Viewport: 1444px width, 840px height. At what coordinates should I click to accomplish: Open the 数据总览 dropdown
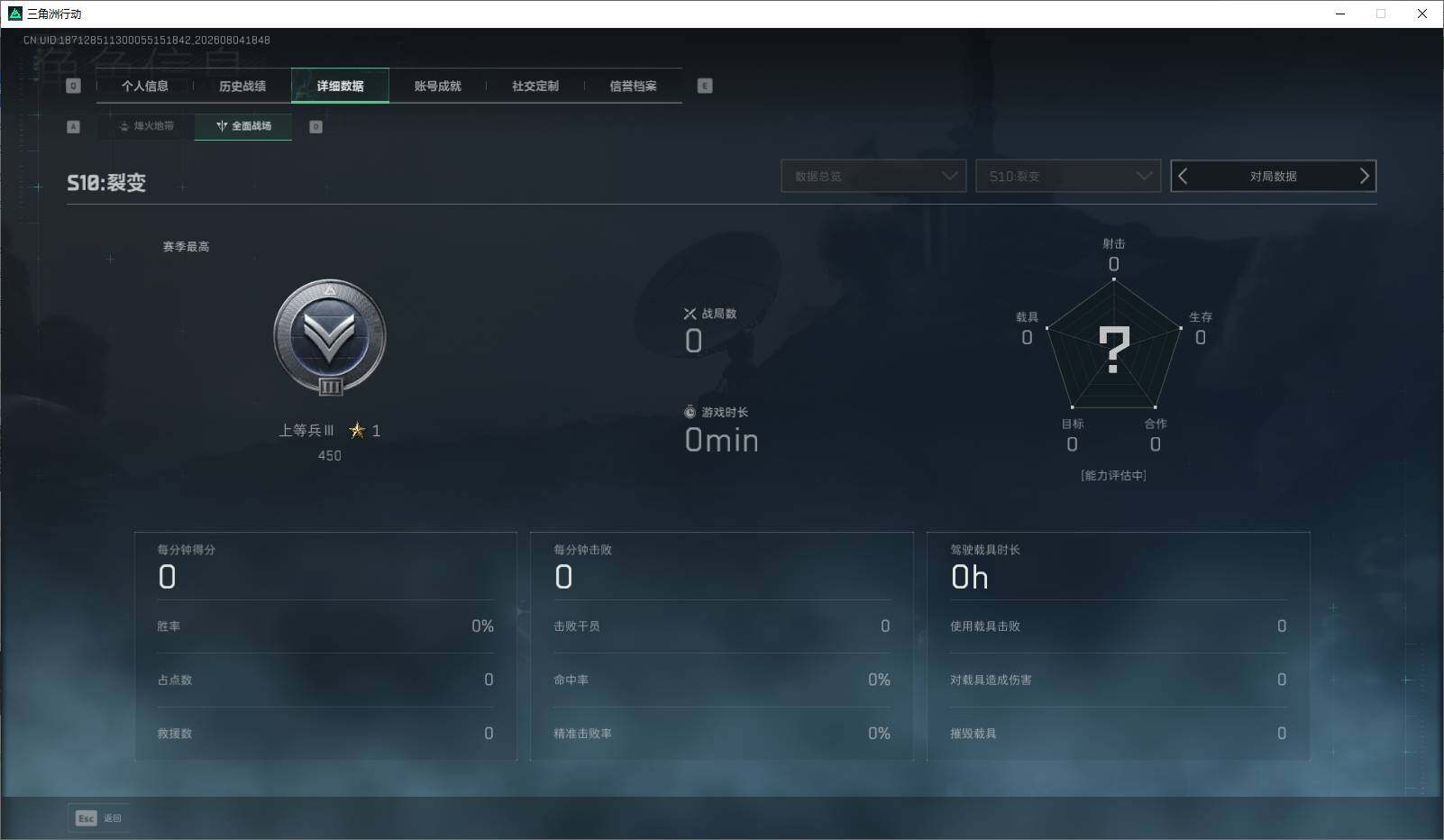[x=873, y=176]
